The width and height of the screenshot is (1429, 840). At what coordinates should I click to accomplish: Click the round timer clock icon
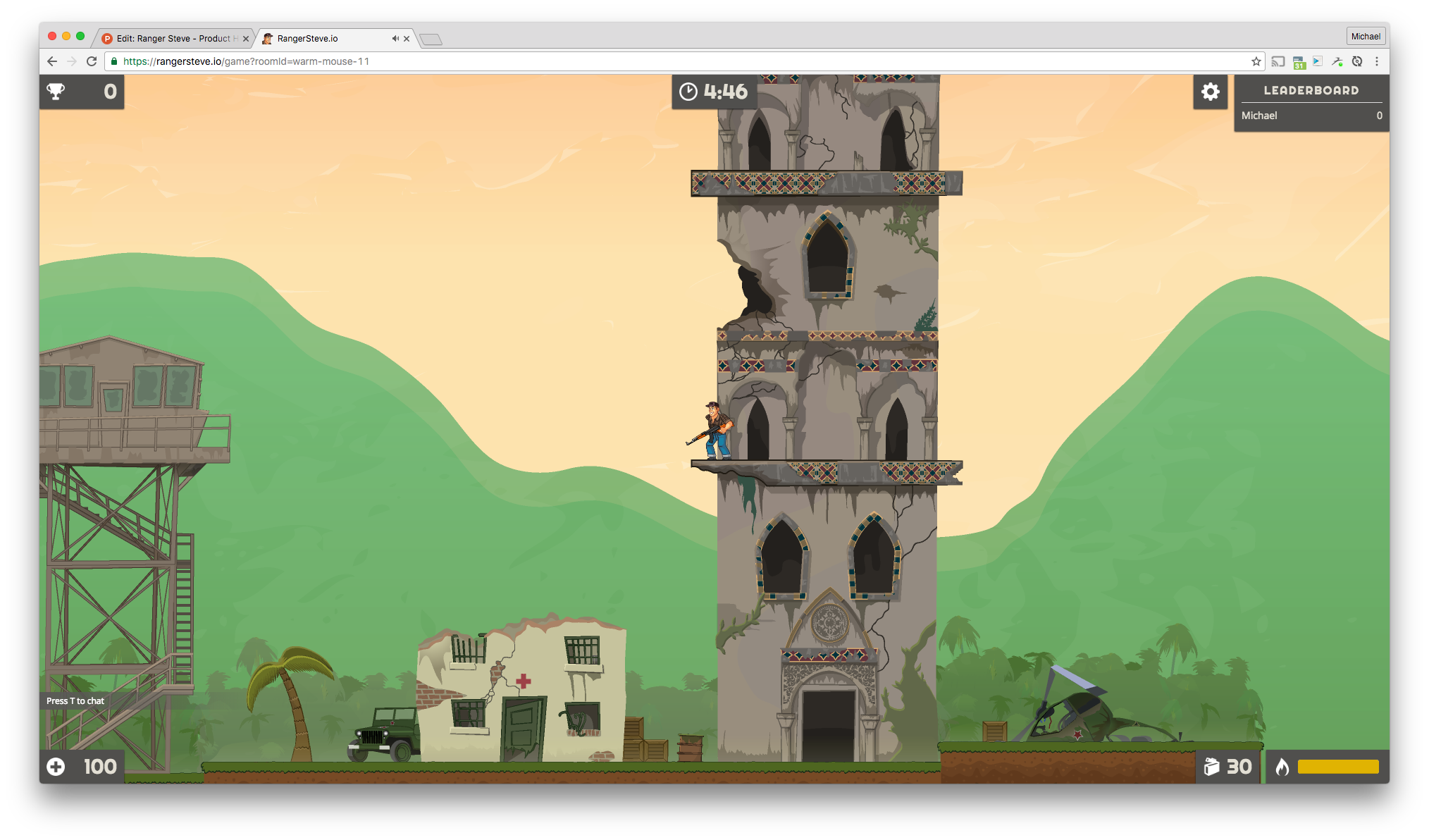[x=688, y=92]
